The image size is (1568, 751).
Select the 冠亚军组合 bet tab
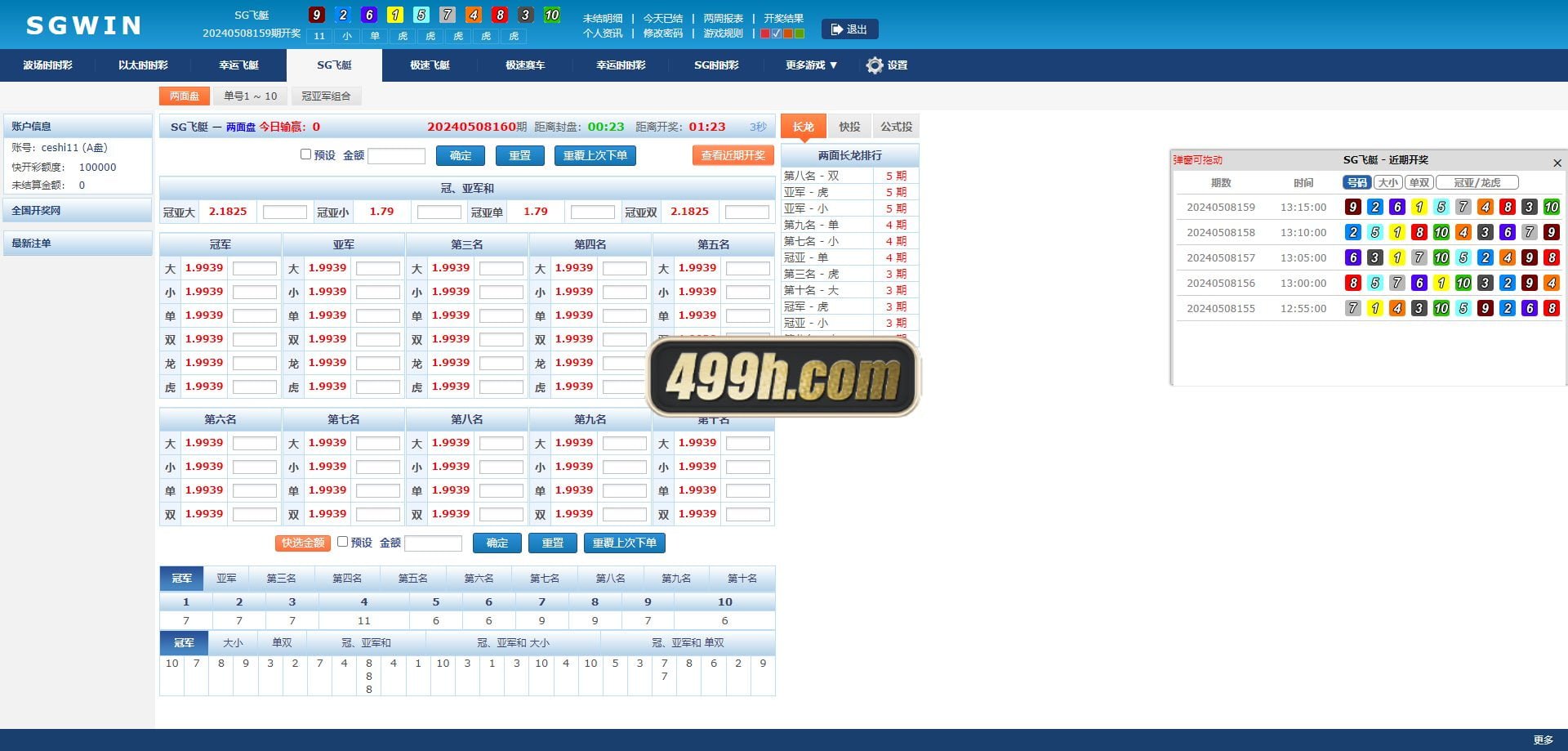326,96
